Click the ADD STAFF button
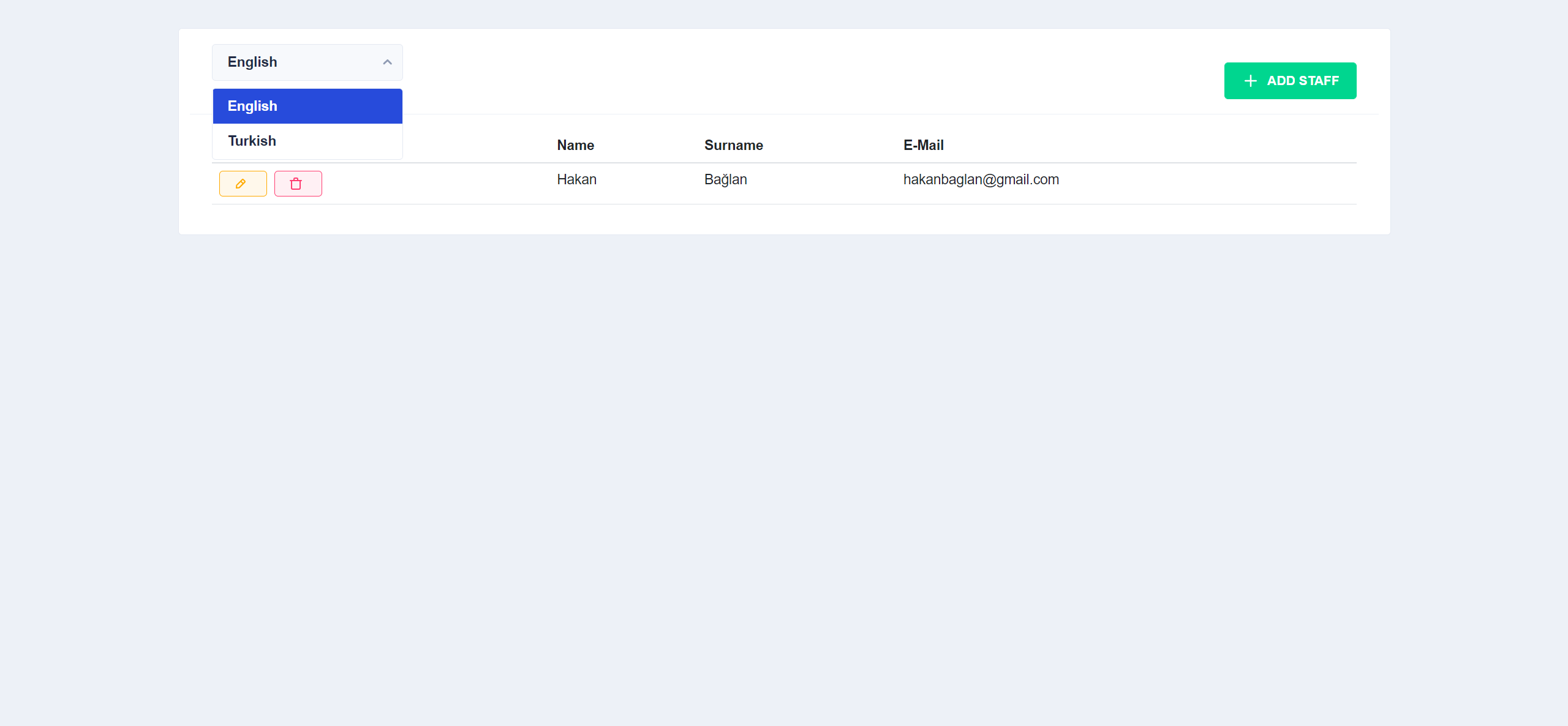Image resolution: width=1568 pixels, height=726 pixels. click(x=1290, y=80)
